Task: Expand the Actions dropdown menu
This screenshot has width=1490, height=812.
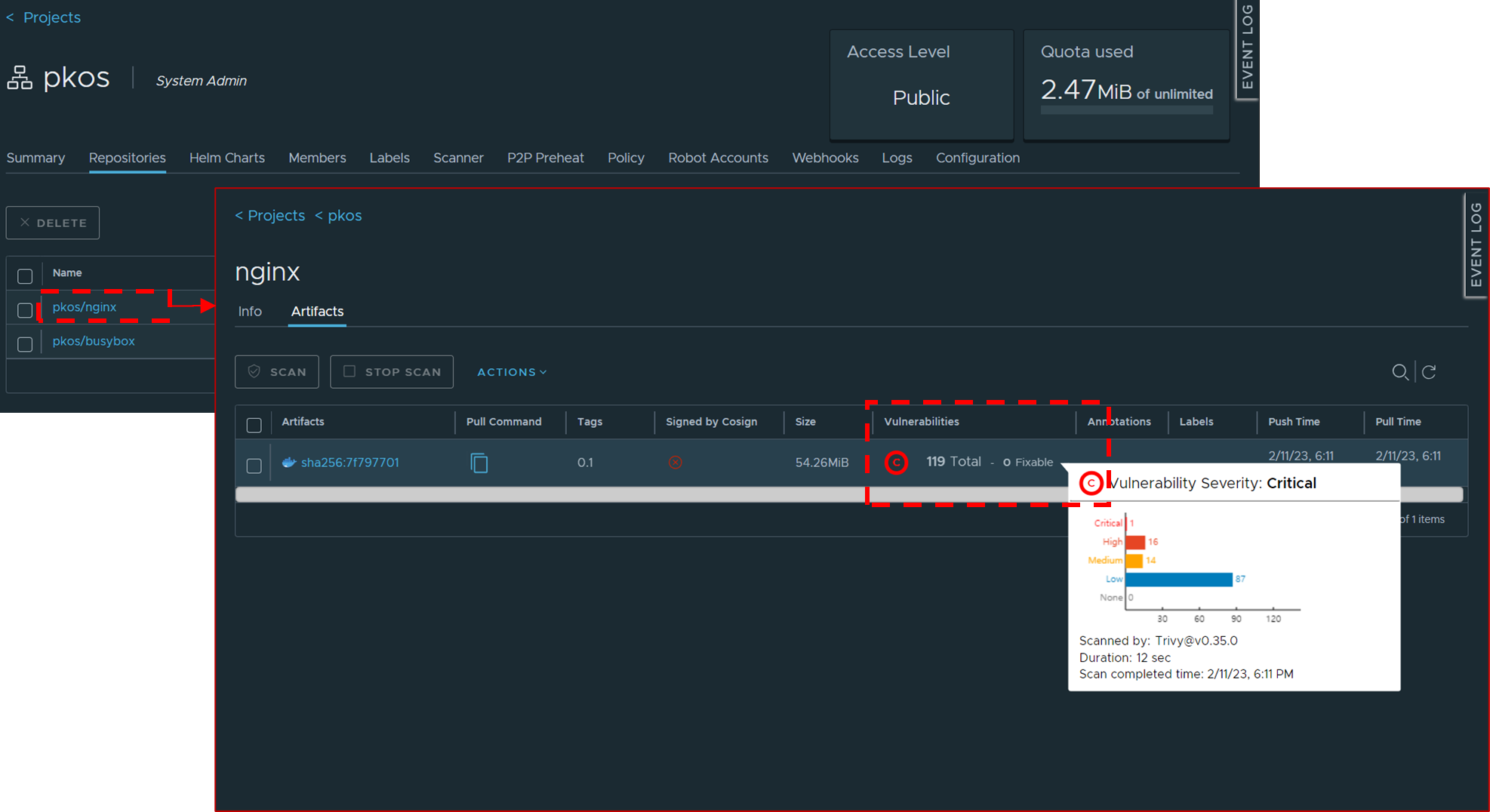Action: coord(512,372)
